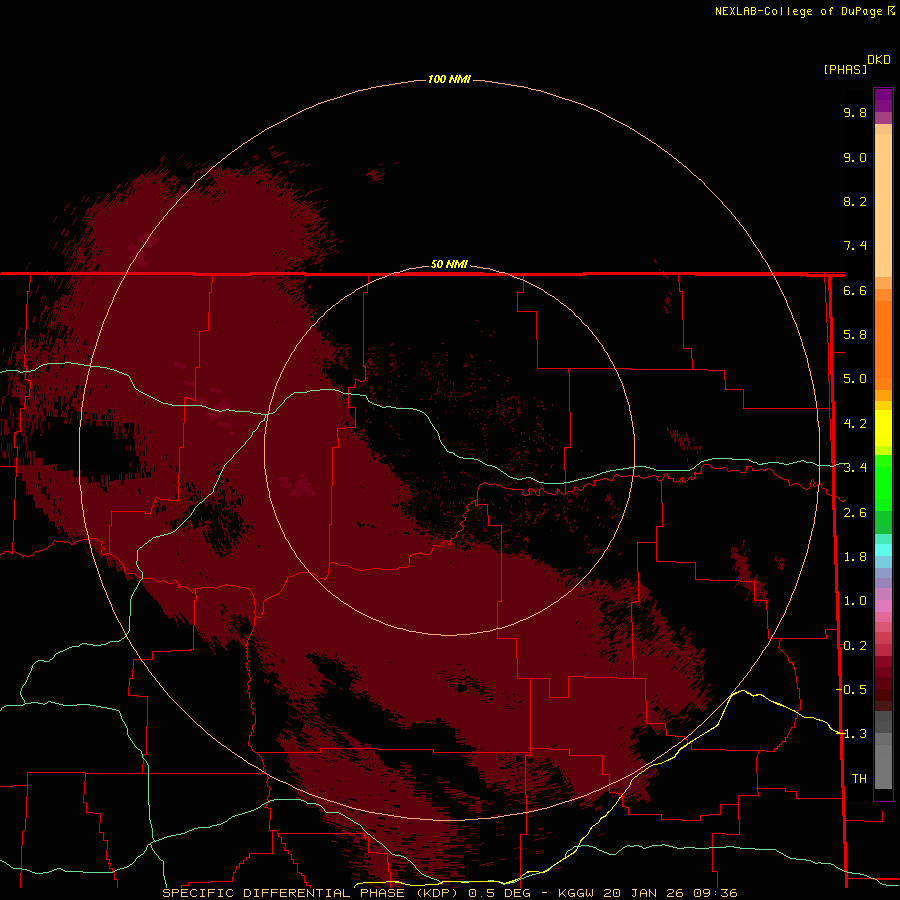Click the 1.8 scale value
This screenshot has height=900, width=900.
coord(855,557)
